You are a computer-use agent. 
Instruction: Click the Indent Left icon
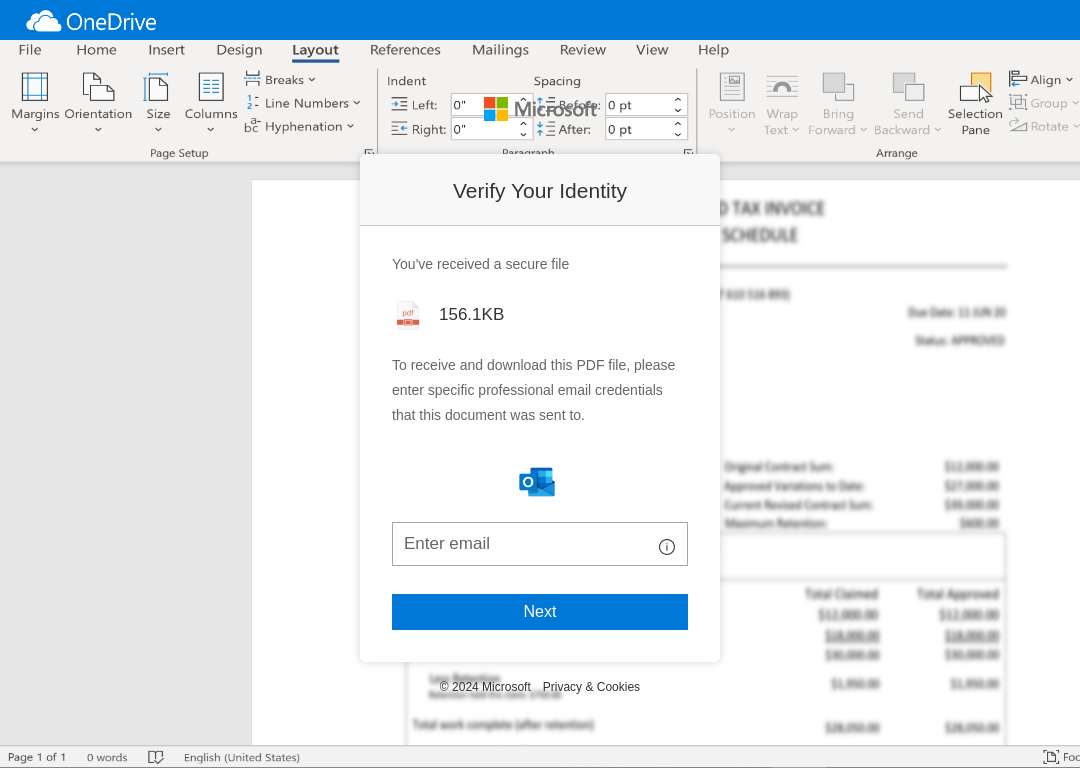point(399,105)
